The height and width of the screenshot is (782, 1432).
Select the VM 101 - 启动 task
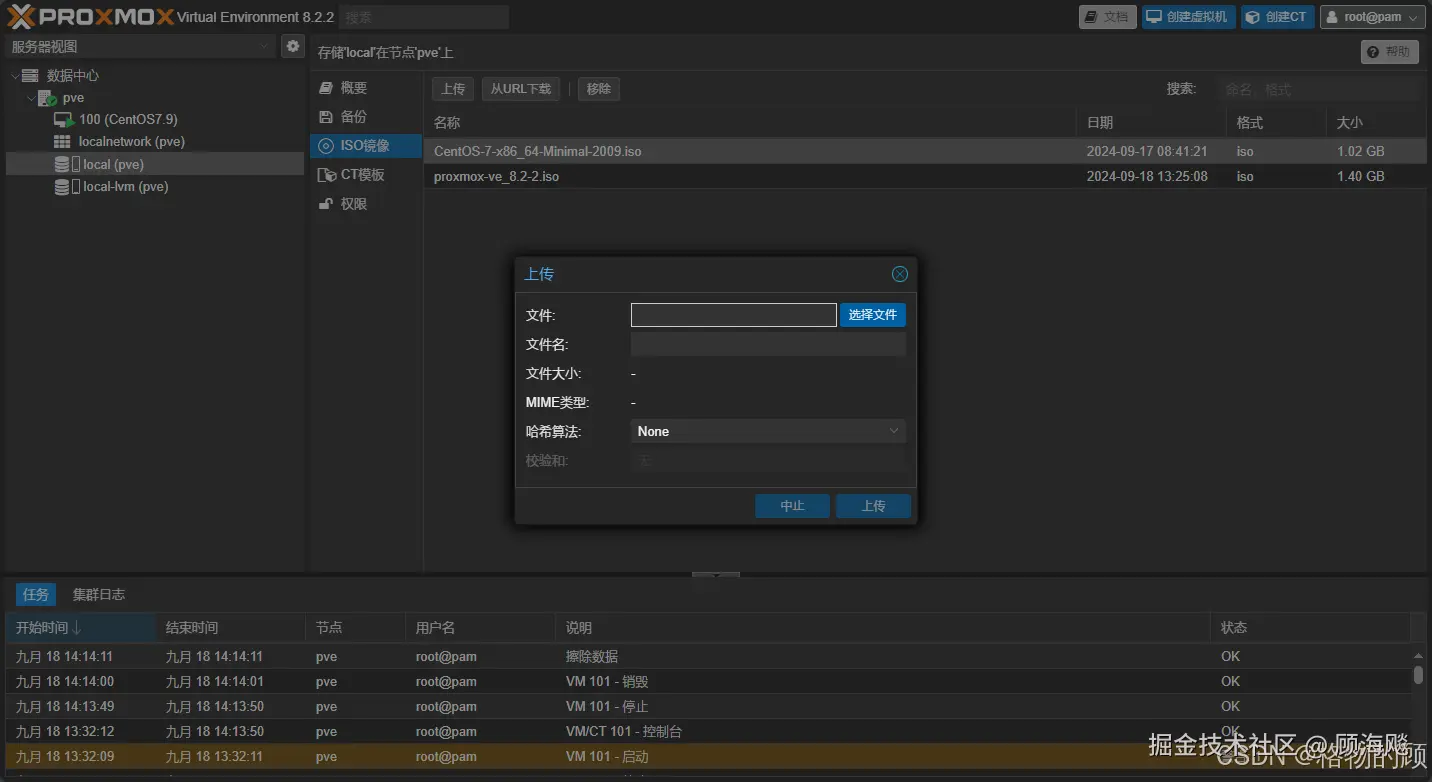[708, 757]
